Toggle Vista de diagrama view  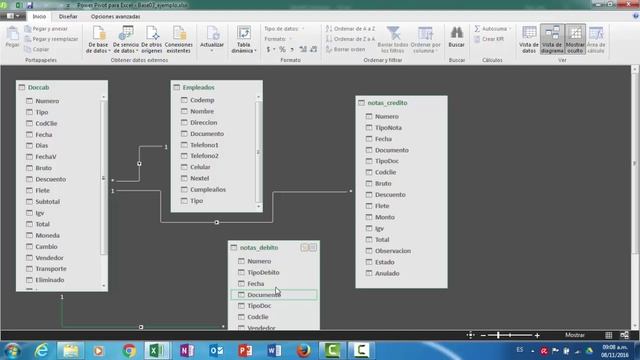coord(552,39)
